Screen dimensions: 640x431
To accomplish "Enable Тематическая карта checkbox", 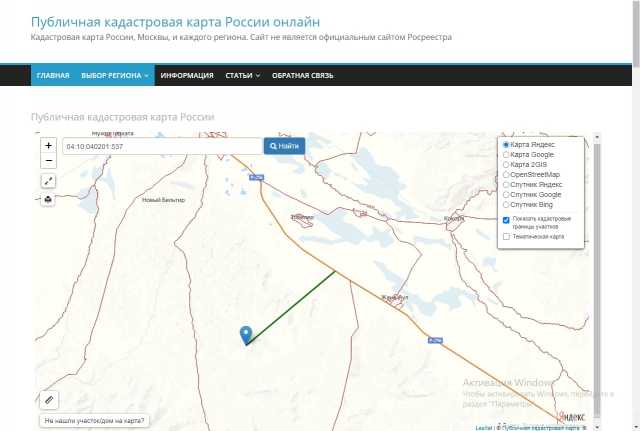I will pos(506,237).
